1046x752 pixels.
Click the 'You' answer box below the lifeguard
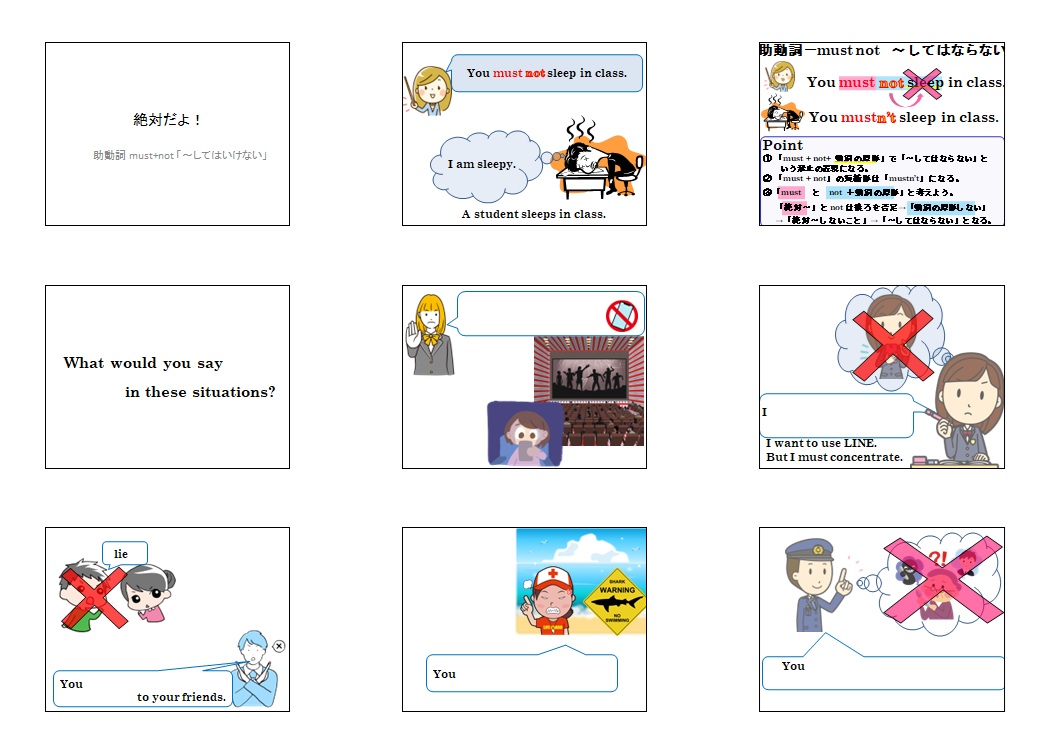(521, 673)
